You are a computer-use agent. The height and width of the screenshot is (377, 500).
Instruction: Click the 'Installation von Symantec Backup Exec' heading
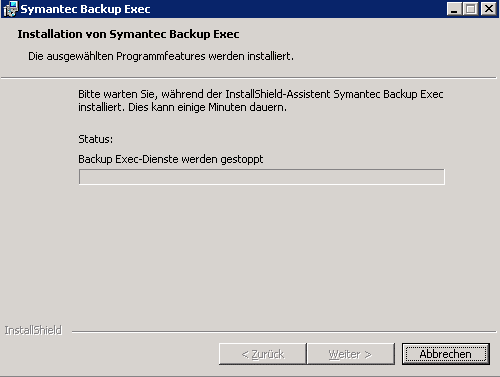(128, 34)
